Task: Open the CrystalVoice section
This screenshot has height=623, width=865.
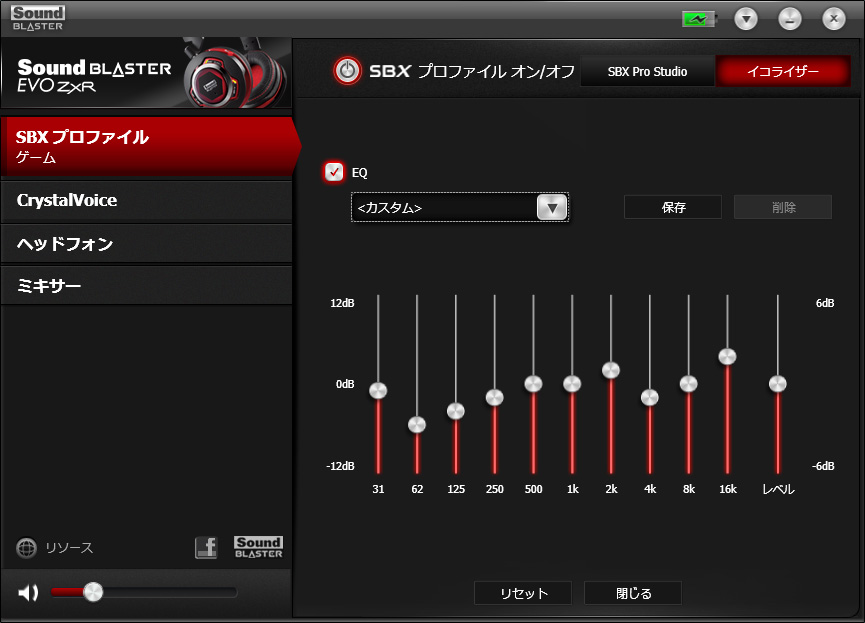Action: [x=146, y=201]
